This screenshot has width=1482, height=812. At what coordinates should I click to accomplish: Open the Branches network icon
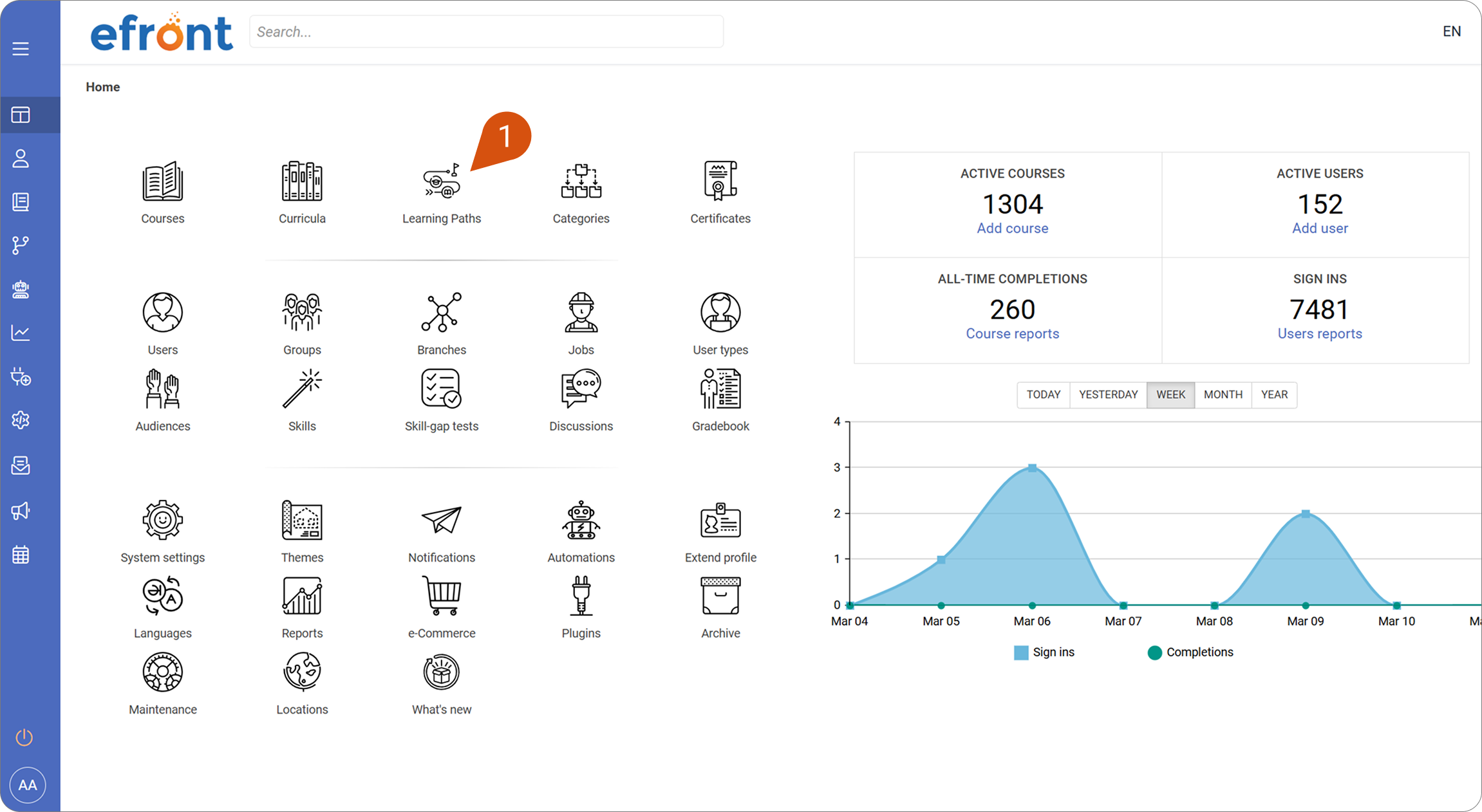coord(442,313)
